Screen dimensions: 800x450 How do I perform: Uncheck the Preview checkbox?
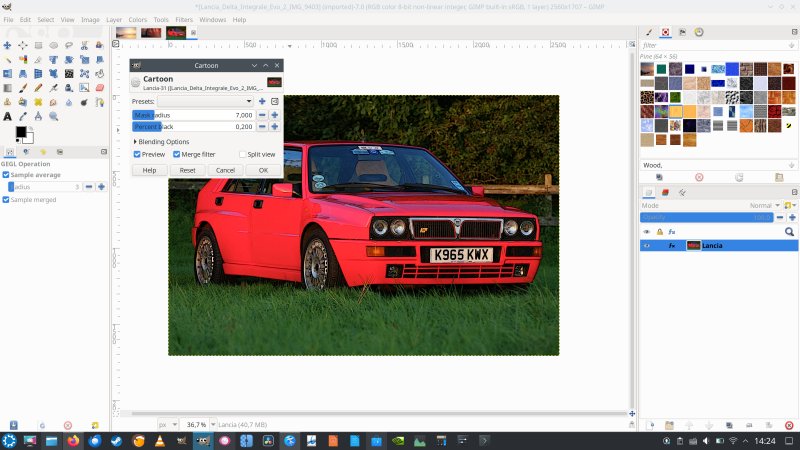click(x=137, y=154)
